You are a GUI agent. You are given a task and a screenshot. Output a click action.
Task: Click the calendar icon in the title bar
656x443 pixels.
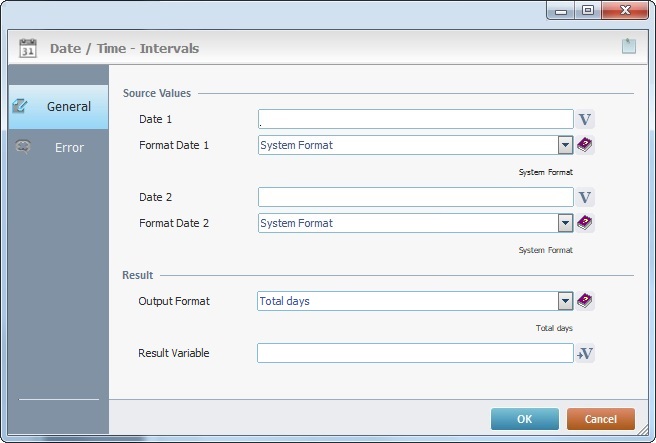(28, 47)
